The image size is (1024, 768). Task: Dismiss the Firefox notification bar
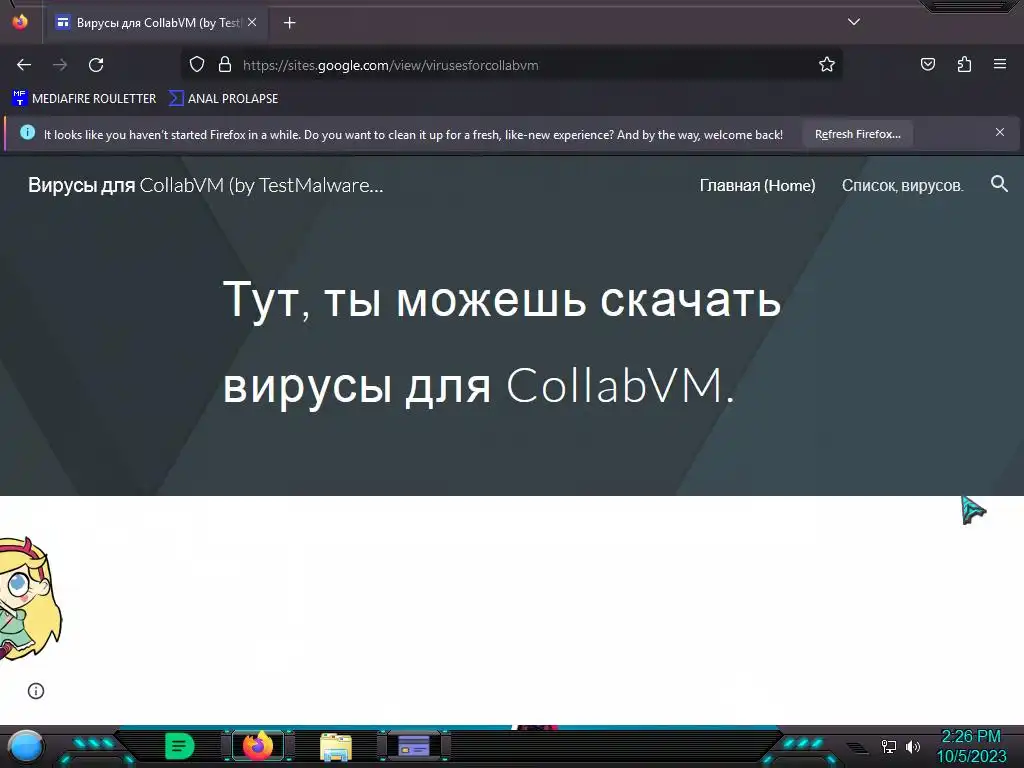(1000, 133)
